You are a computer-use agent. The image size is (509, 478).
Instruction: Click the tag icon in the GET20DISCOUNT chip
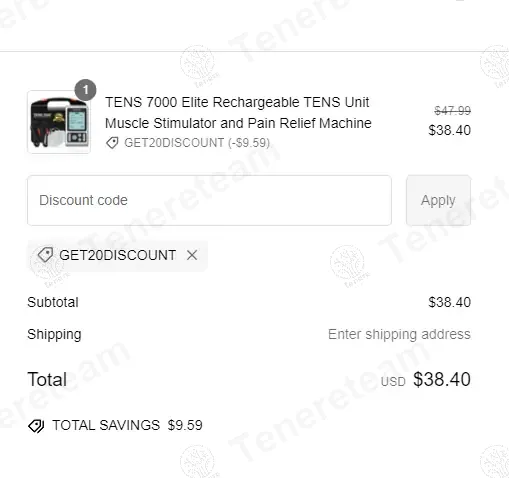[45, 255]
